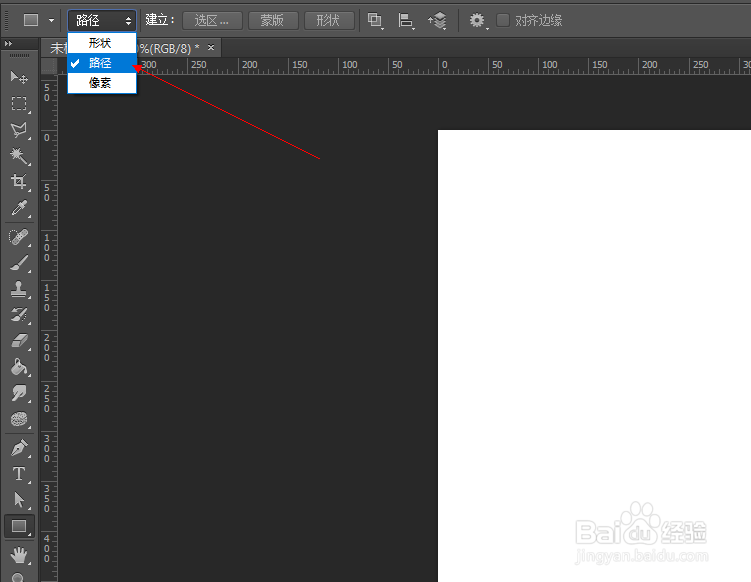Choose 路径 from mode dropdown list

[102, 63]
